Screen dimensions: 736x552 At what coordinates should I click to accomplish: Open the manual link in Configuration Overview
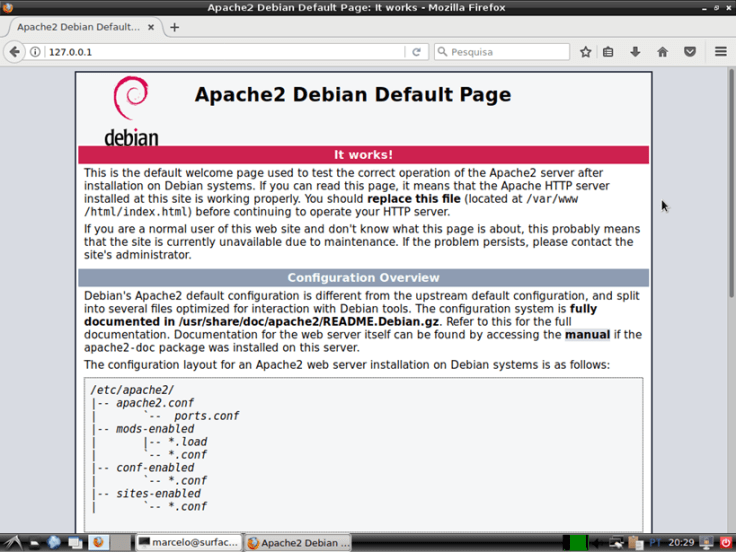click(586, 334)
